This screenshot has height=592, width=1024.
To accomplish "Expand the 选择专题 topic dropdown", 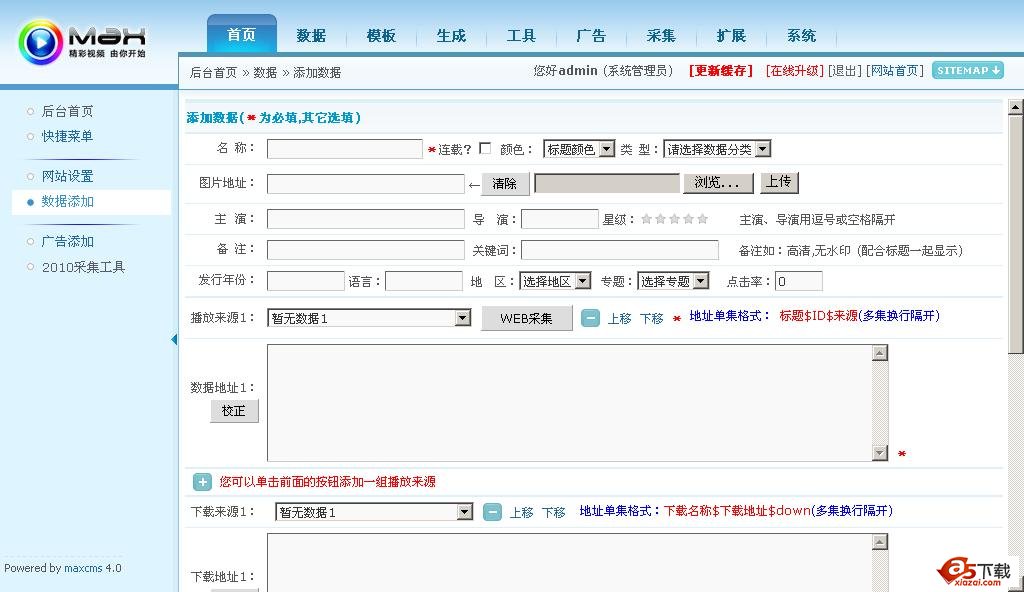I will coord(673,281).
